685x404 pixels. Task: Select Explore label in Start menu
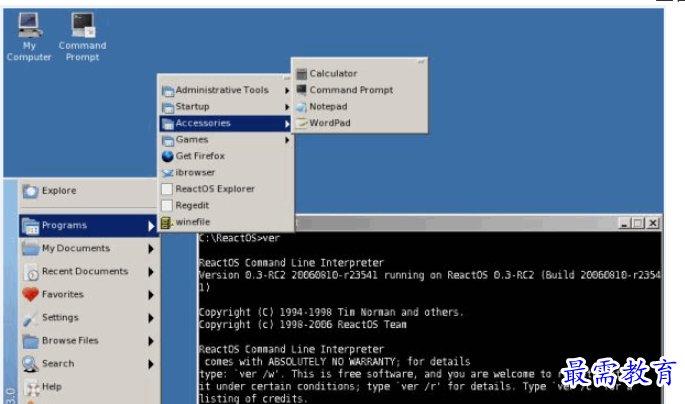59,190
